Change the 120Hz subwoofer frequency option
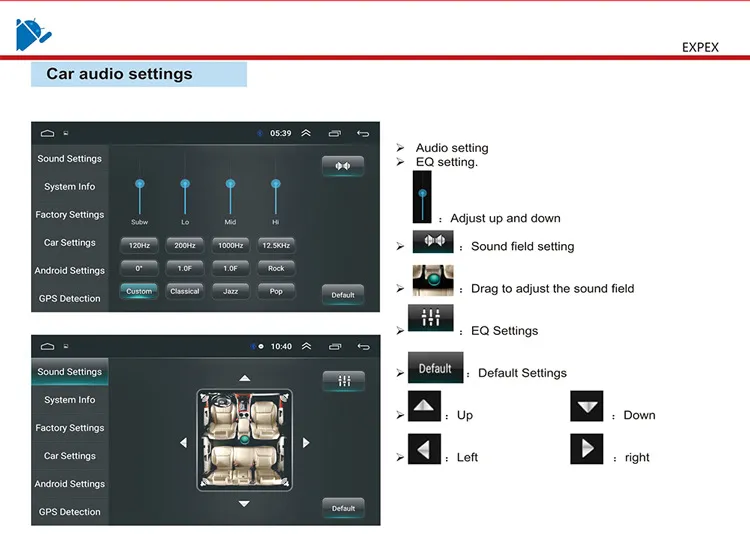750x548 pixels. tap(139, 245)
